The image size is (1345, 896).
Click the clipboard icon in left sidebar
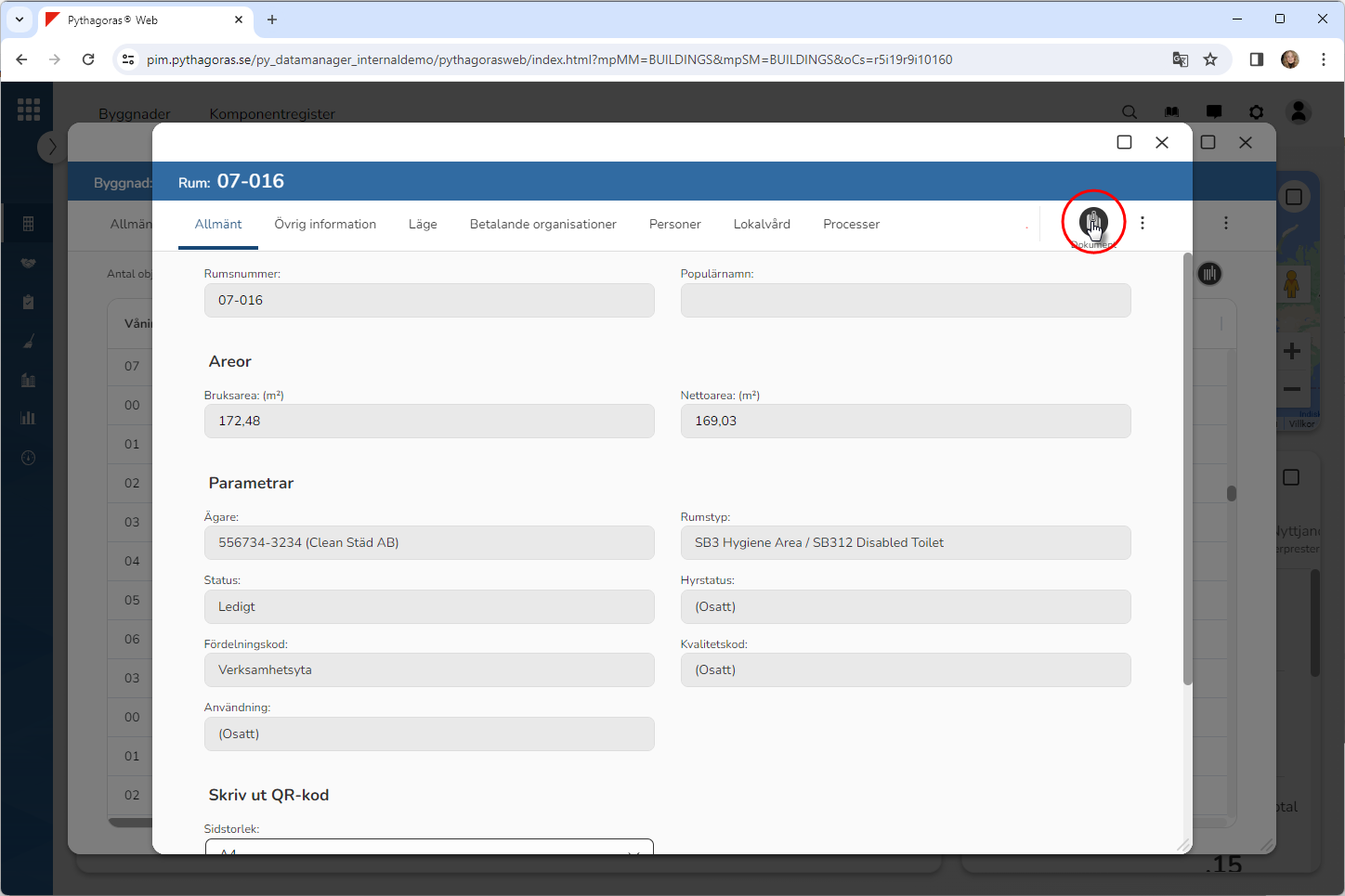point(28,302)
